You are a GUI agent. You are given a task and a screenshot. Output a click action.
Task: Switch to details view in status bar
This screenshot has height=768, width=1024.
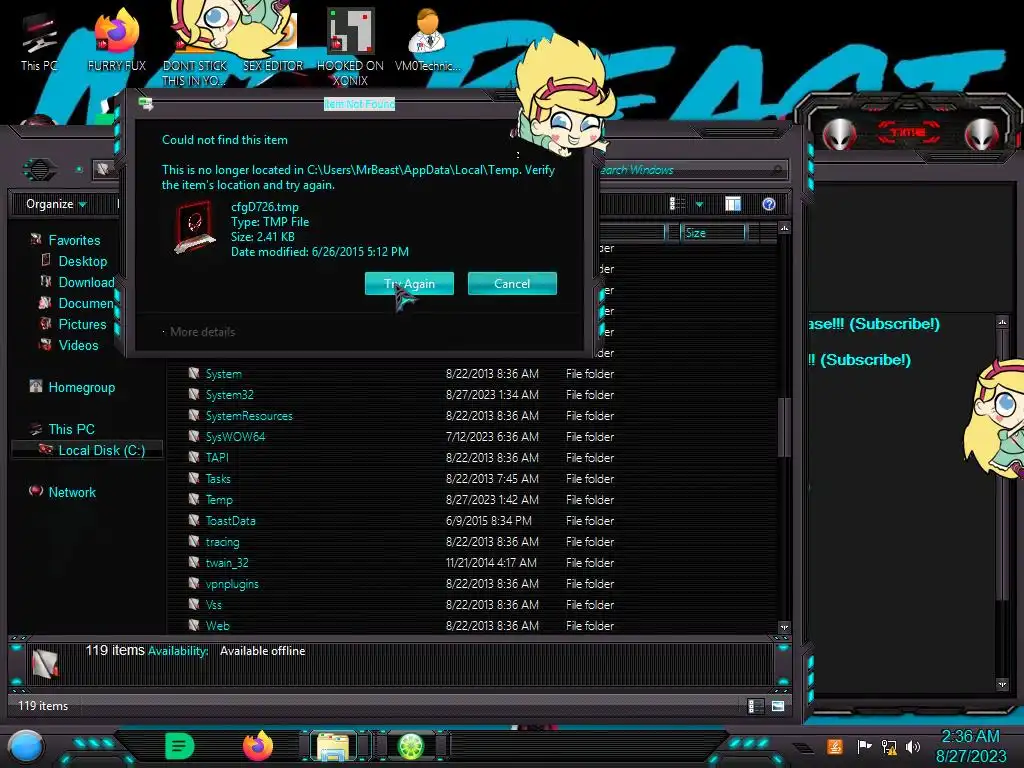[755, 706]
